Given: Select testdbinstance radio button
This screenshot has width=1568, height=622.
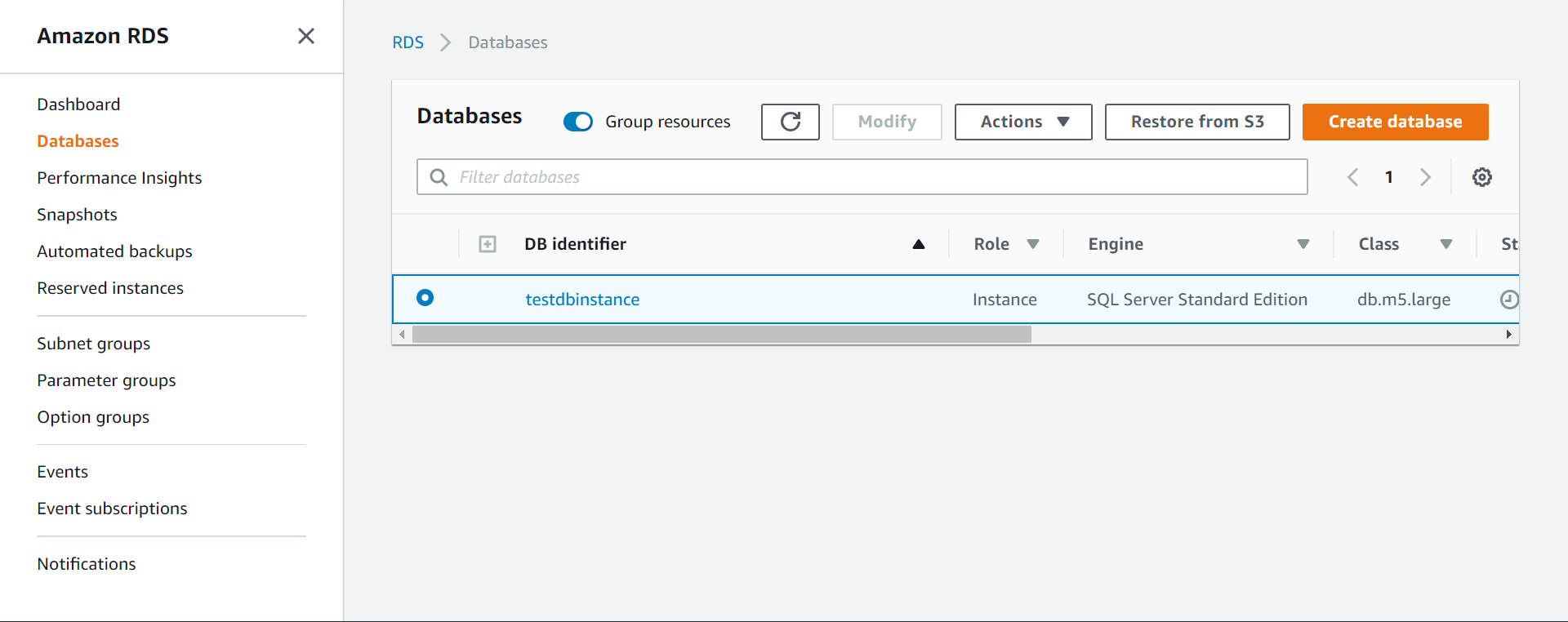Looking at the screenshot, I should pyautogui.click(x=425, y=298).
